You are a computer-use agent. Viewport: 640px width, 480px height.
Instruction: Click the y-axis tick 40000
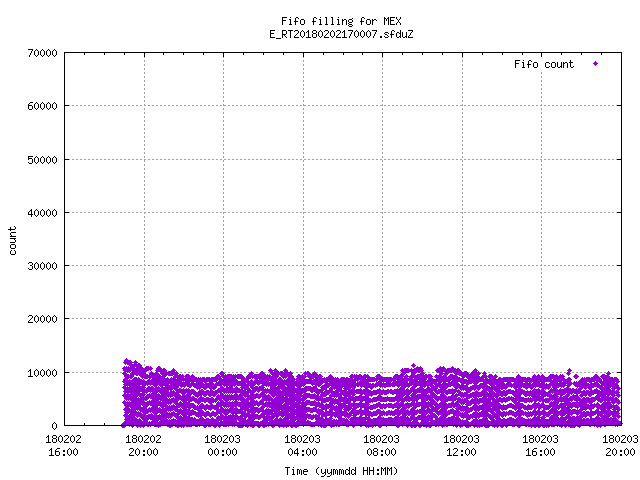click(x=42, y=213)
